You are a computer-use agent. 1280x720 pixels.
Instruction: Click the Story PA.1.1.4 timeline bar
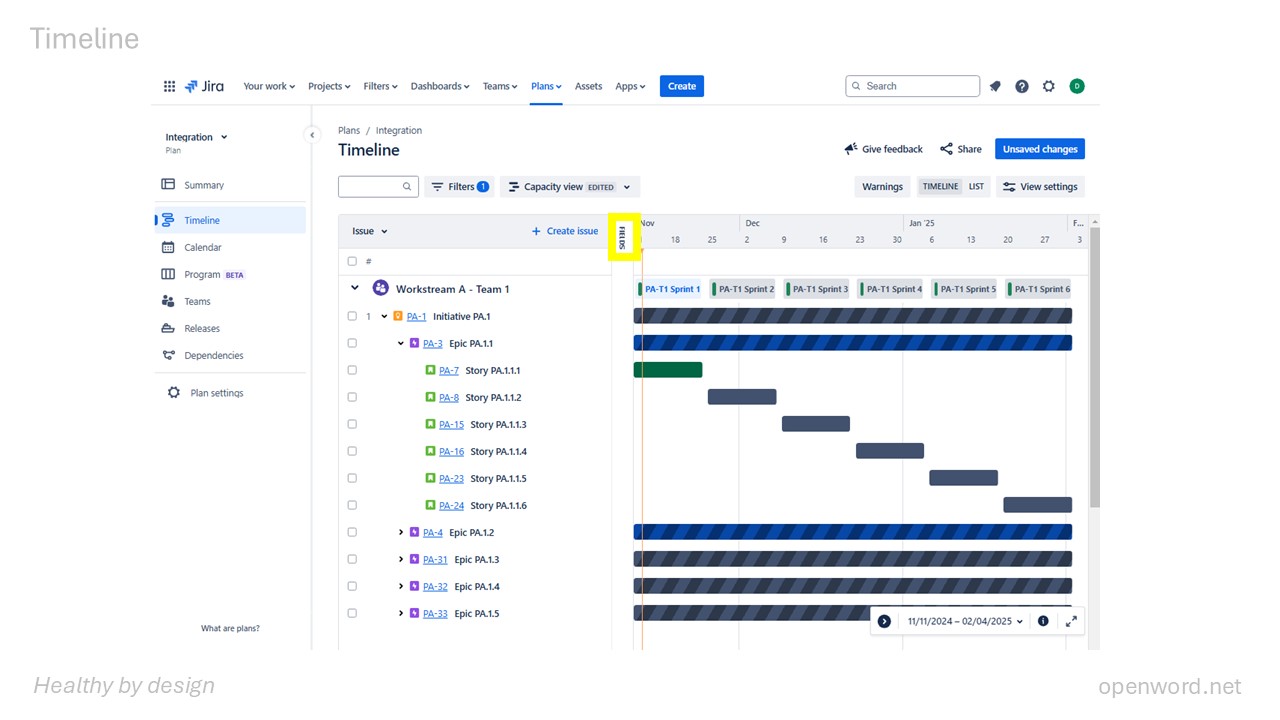[890, 451]
